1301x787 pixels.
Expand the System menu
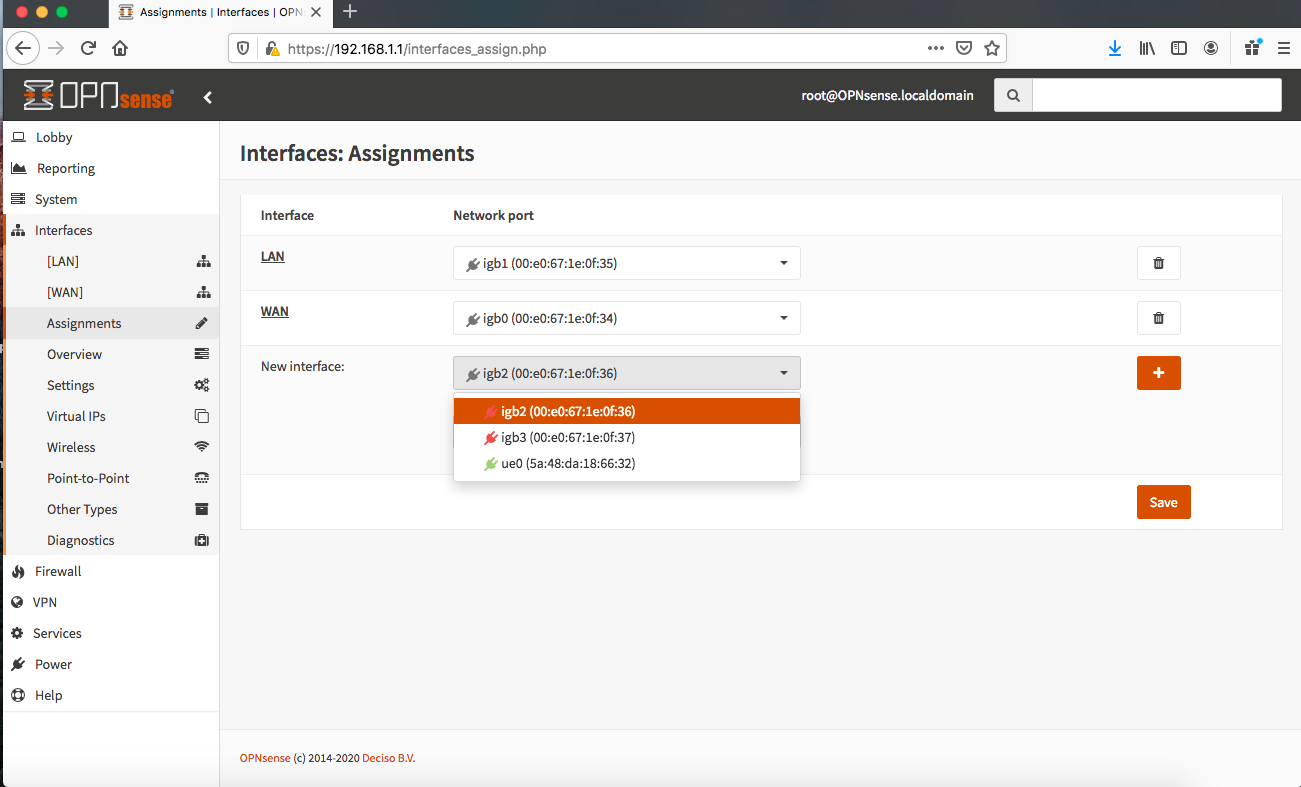[110, 199]
